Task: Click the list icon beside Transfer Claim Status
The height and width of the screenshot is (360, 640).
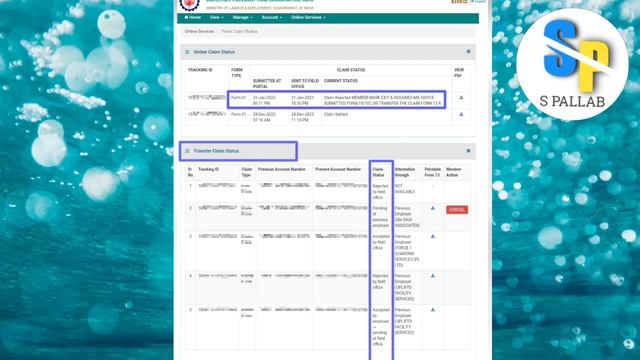Action: 187,151
